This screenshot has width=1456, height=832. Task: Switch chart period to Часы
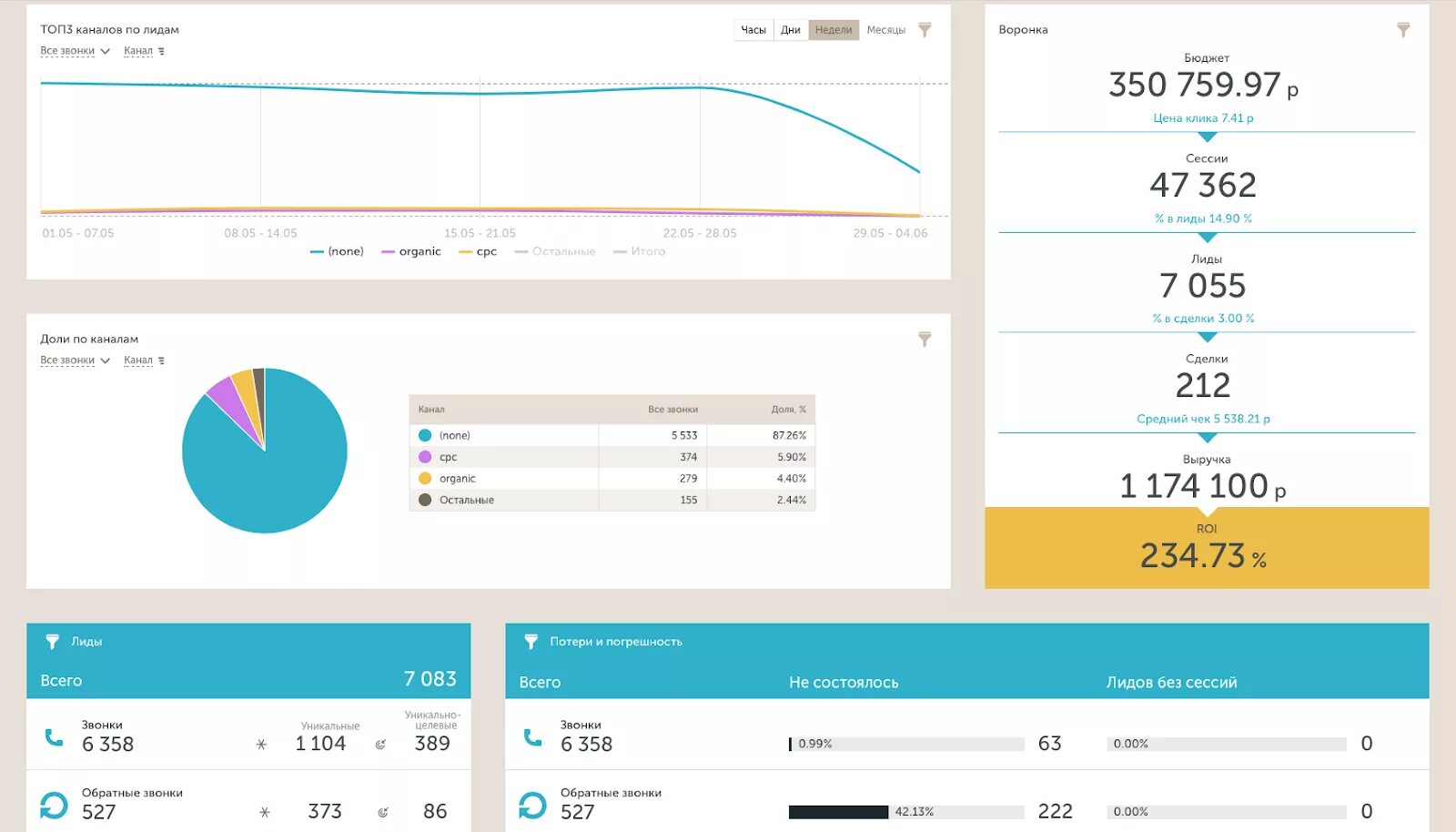click(753, 30)
